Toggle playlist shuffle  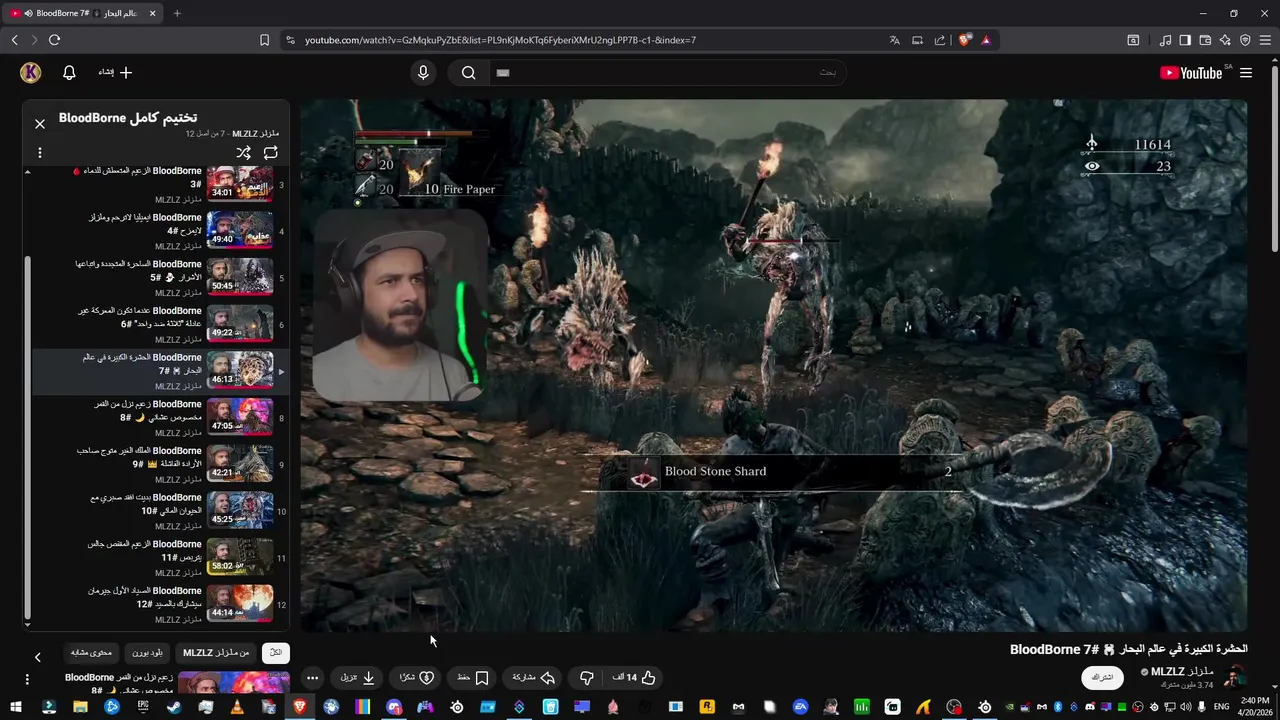[243, 153]
